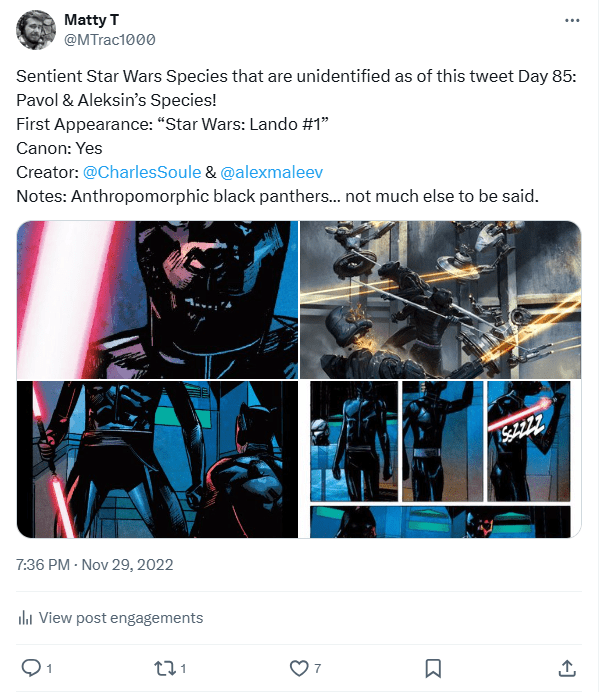Image resolution: width=602 pixels, height=692 pixels.
Task: Click the tweet text about anthropomorphic panthers
Action: coord(277,197)
